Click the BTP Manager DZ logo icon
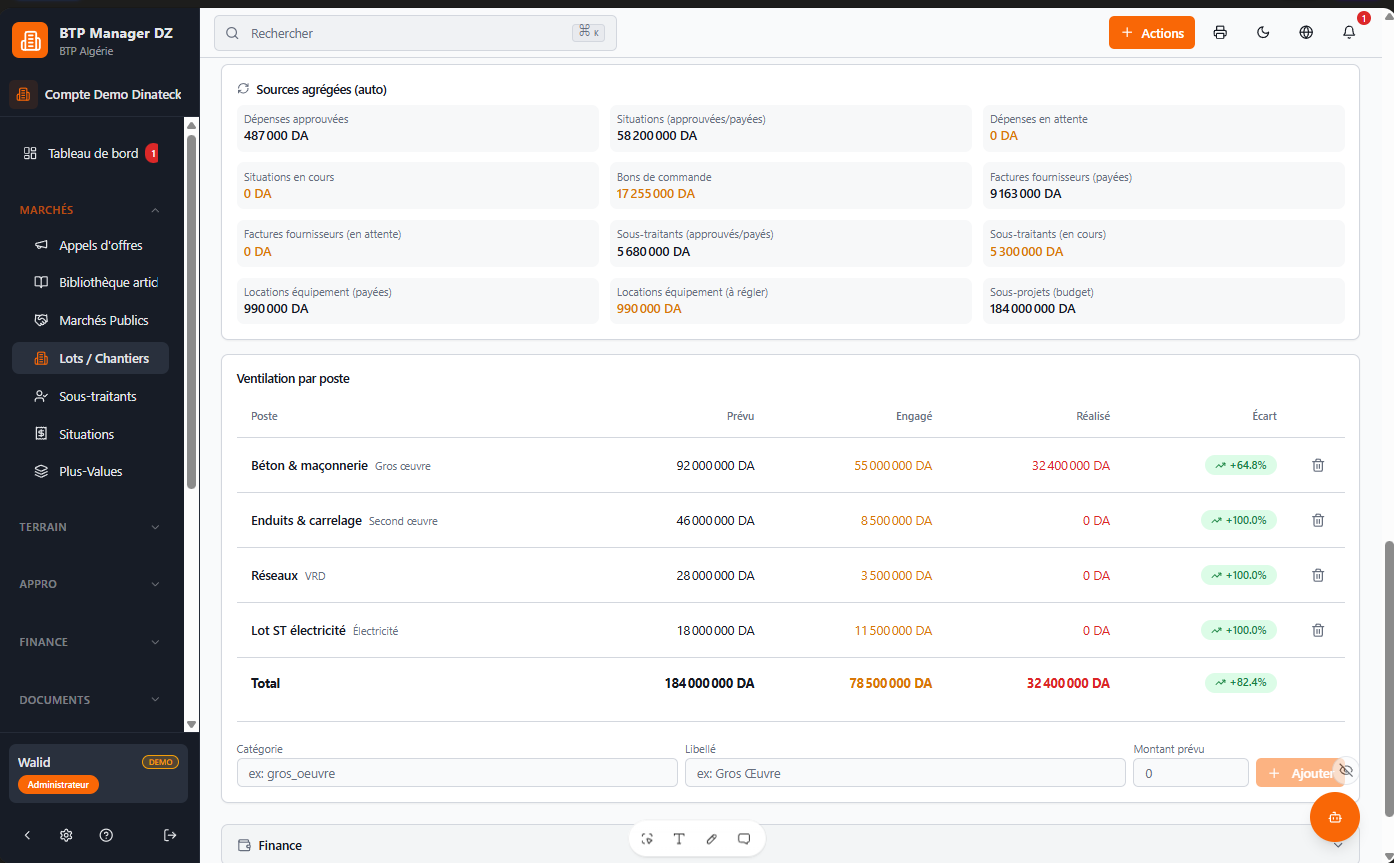The height and width of the screenshot is (863, 1394). (x=30, y=40)
